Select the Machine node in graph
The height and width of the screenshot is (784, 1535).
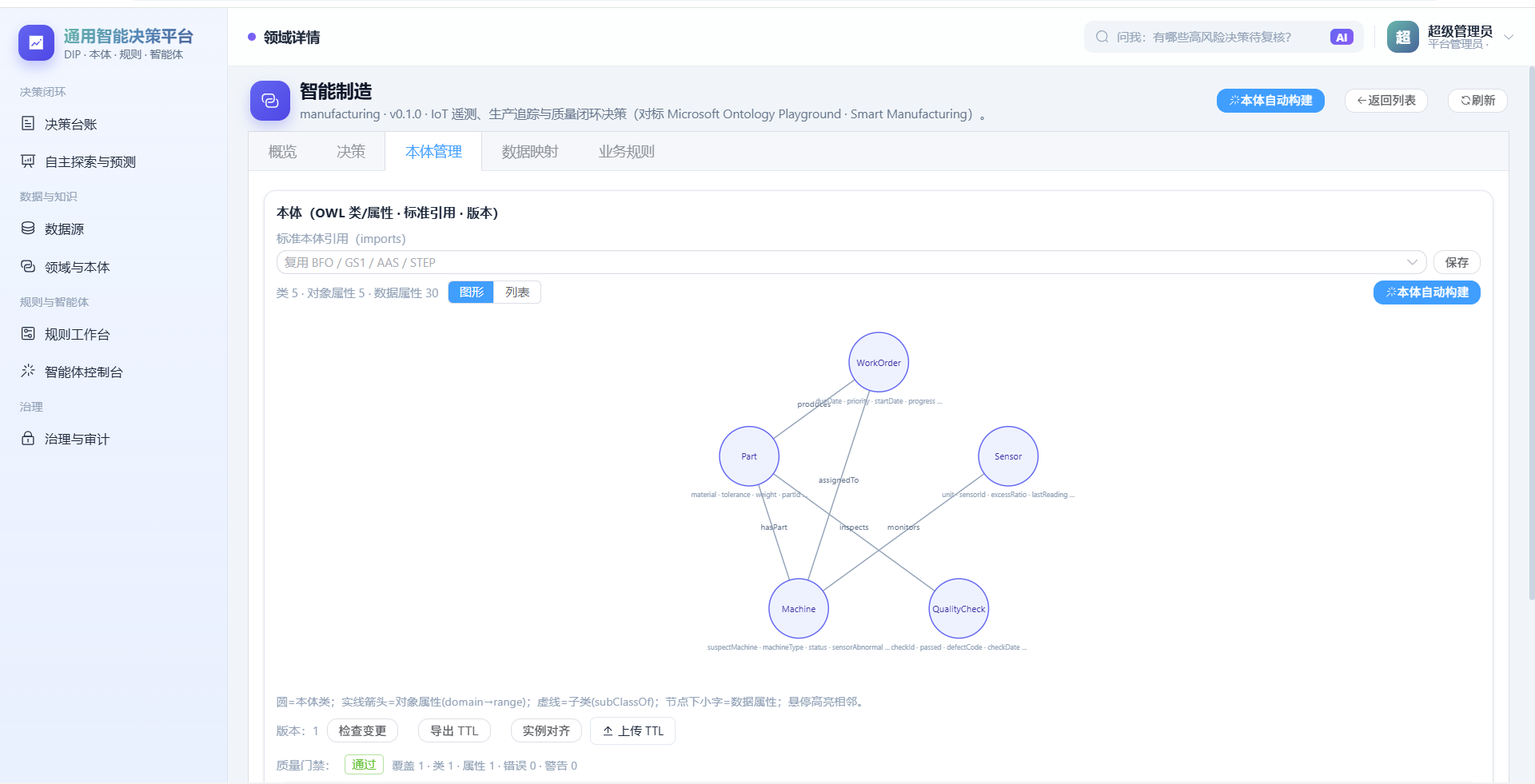[x=799, y=609]
